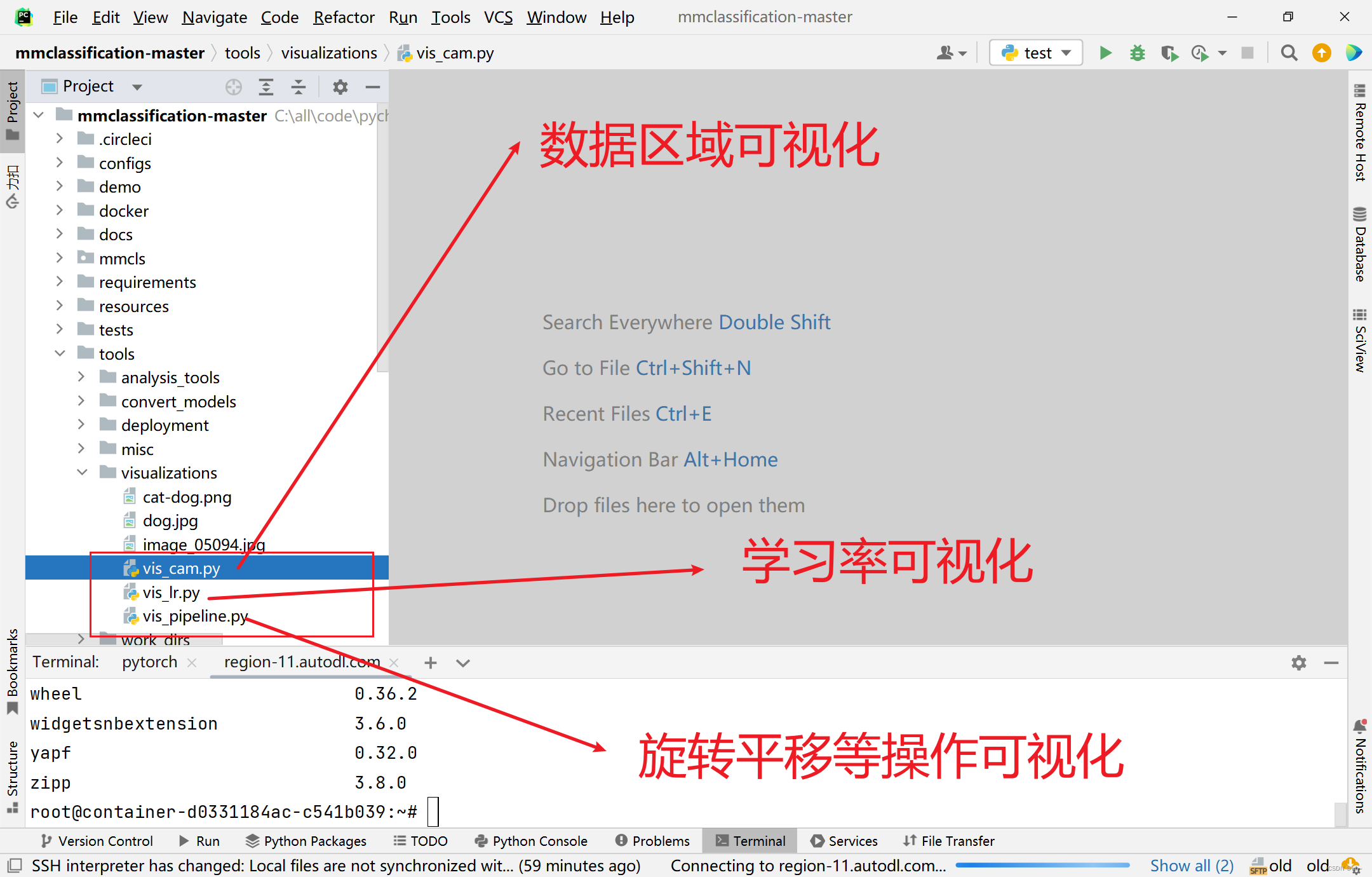Click the terminal command prompt input
Viewport: 1372px width, 877px height.
tap(433, 812)
